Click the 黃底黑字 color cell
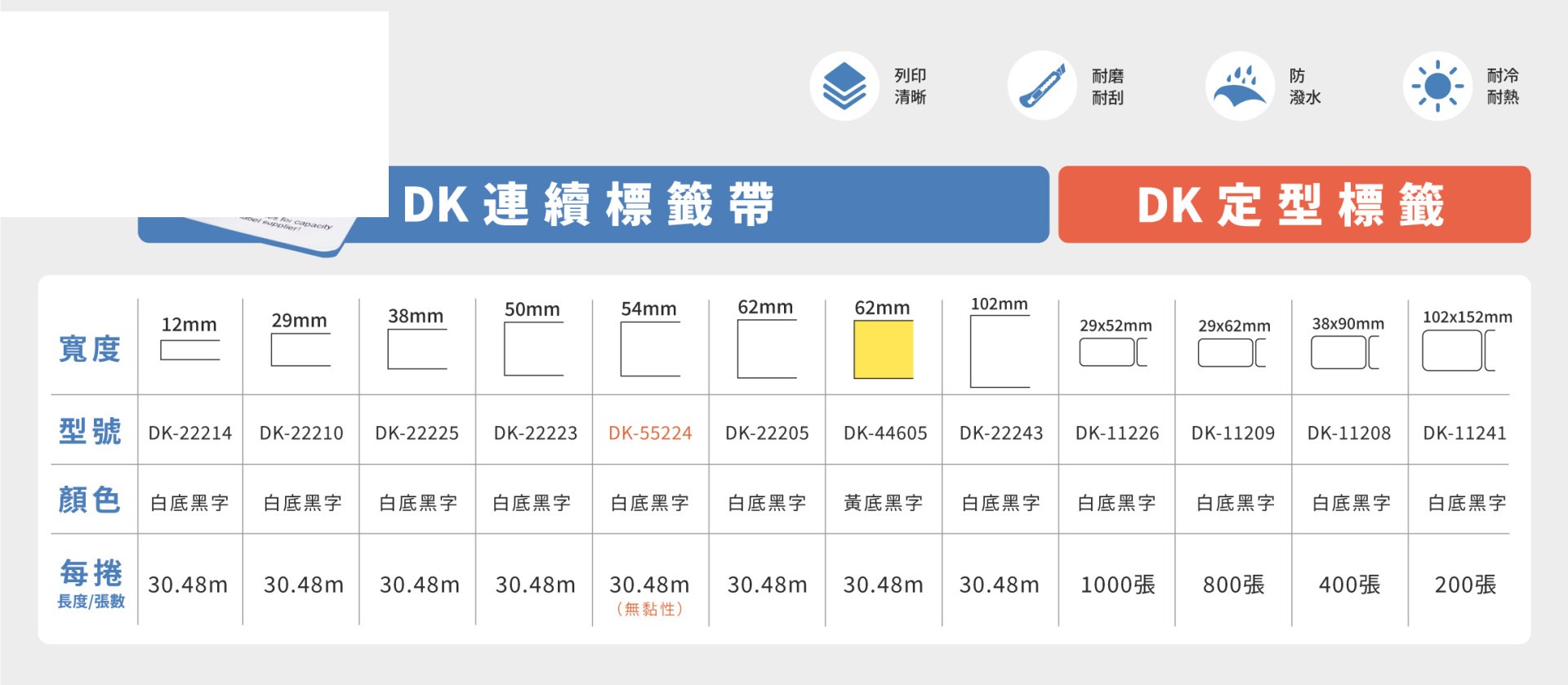The image size is (1568, 685). [x=884, y=503]
